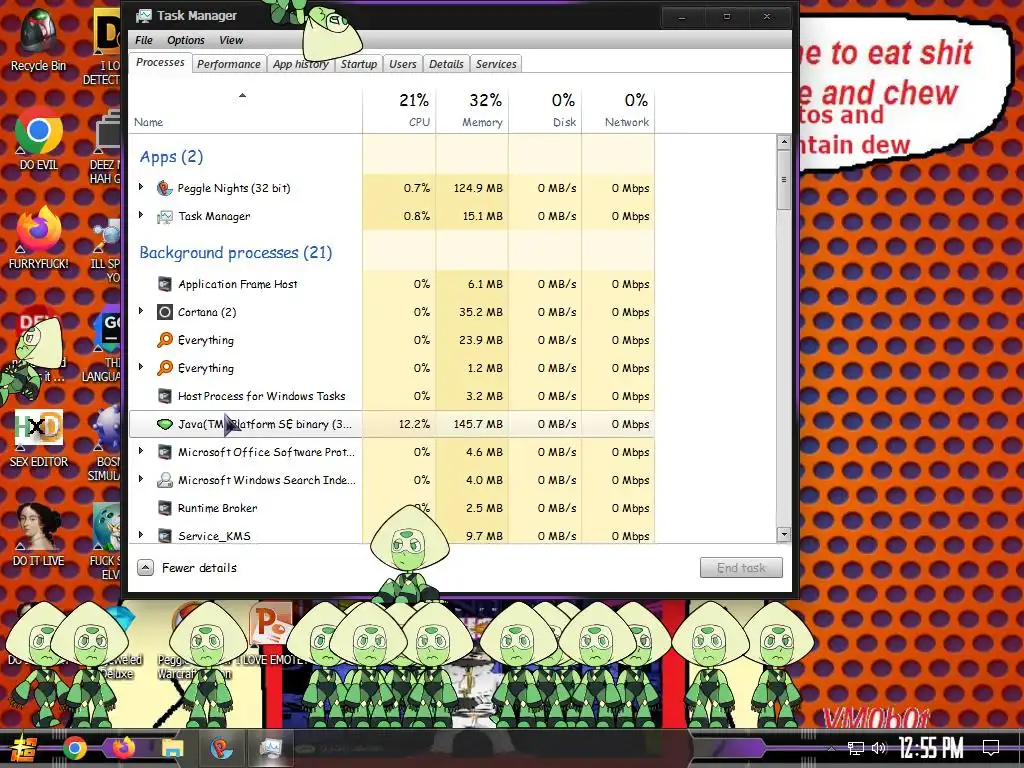Click the Apps (2) group heading

[171, 157]
